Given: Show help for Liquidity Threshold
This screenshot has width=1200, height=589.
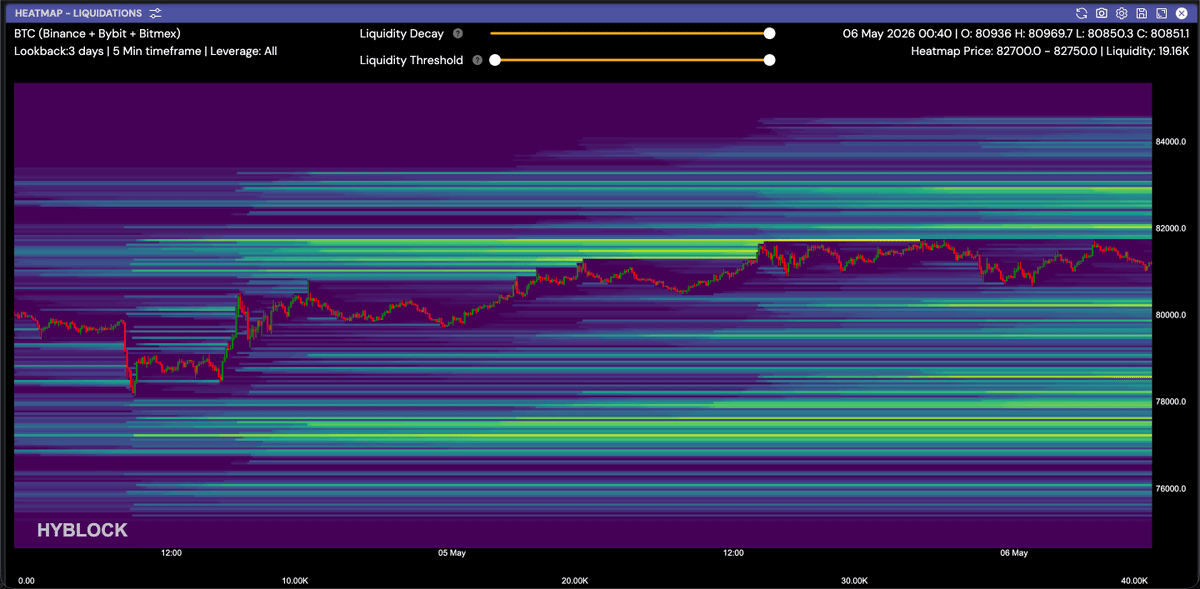Looking at the screenshot, I should point(477,60).
